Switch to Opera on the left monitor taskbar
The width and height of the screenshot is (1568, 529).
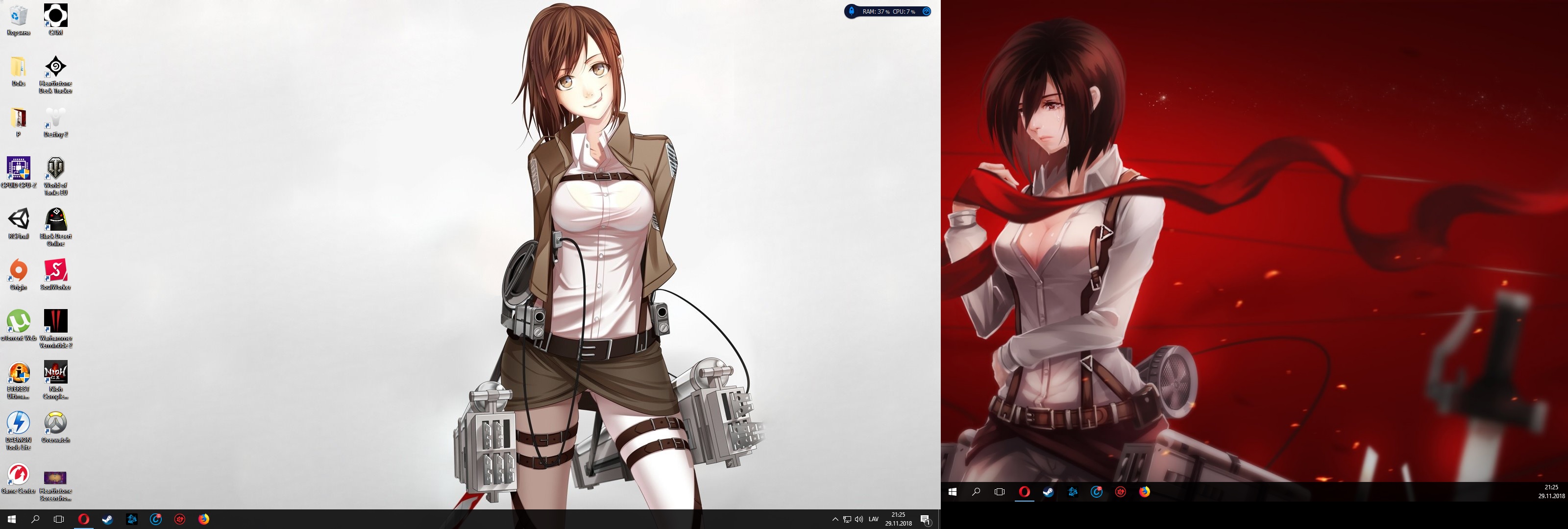(83, 519)
